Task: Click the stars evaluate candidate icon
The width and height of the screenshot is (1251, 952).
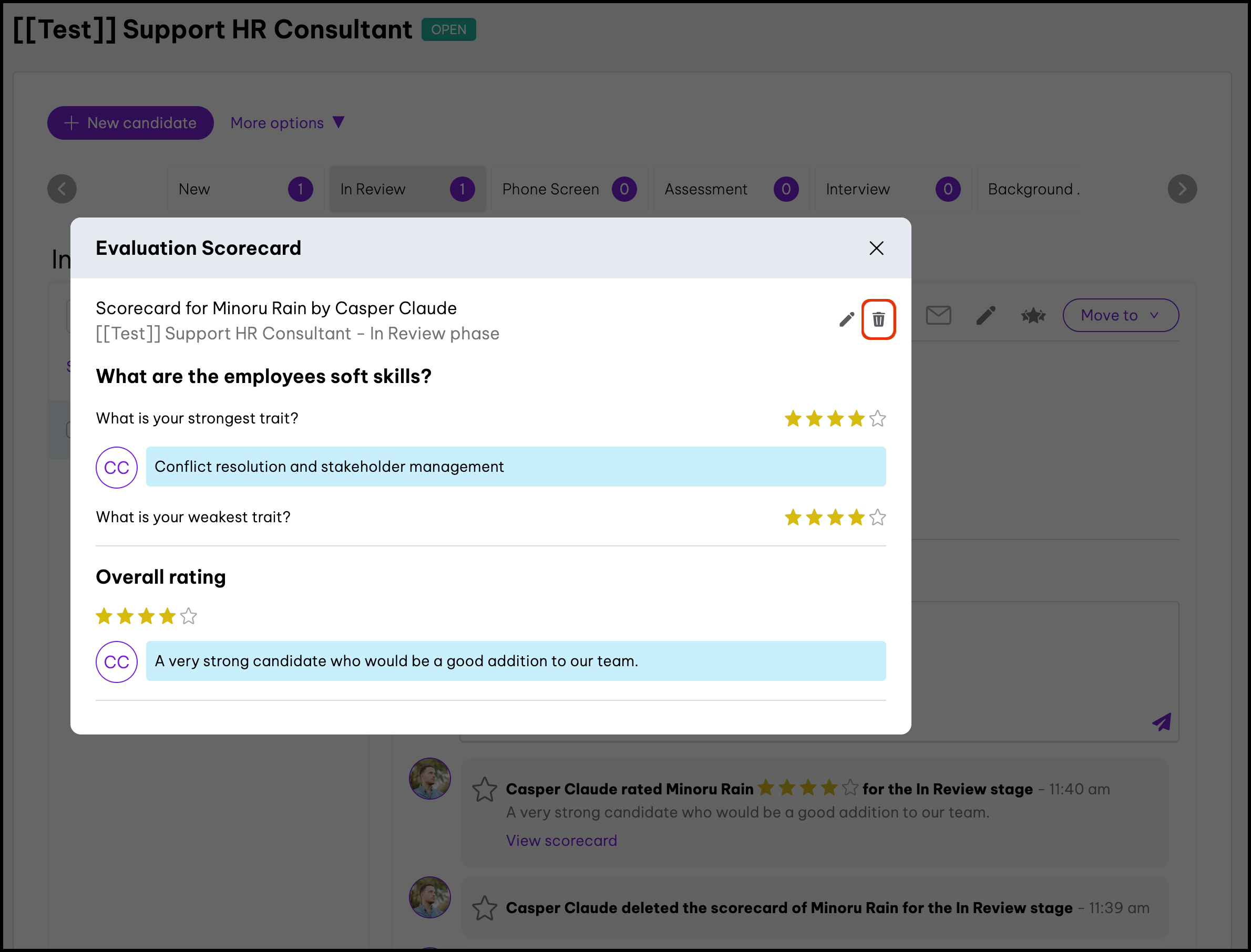Action: [x=1033, y=315]
